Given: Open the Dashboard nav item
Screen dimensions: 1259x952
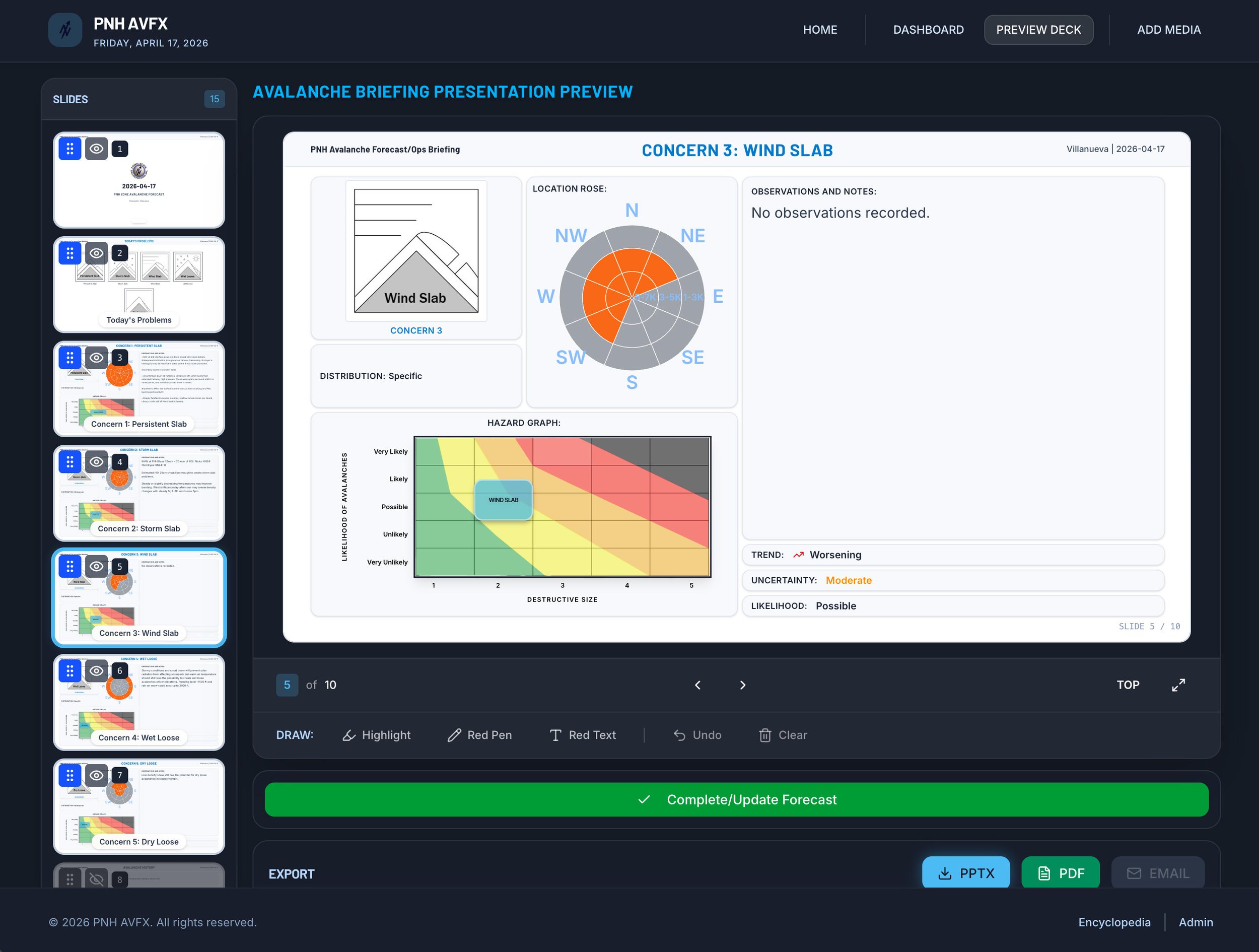Looking at the screenshot, I should [928, 30].
